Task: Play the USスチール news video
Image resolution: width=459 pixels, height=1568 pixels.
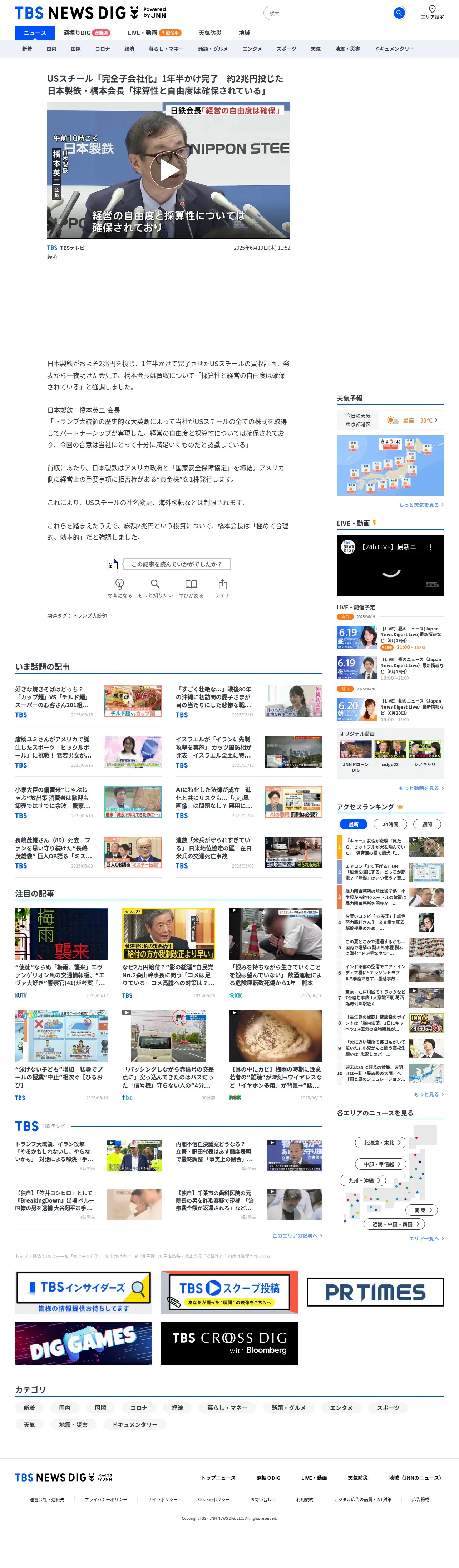Action: coord(169,170)
